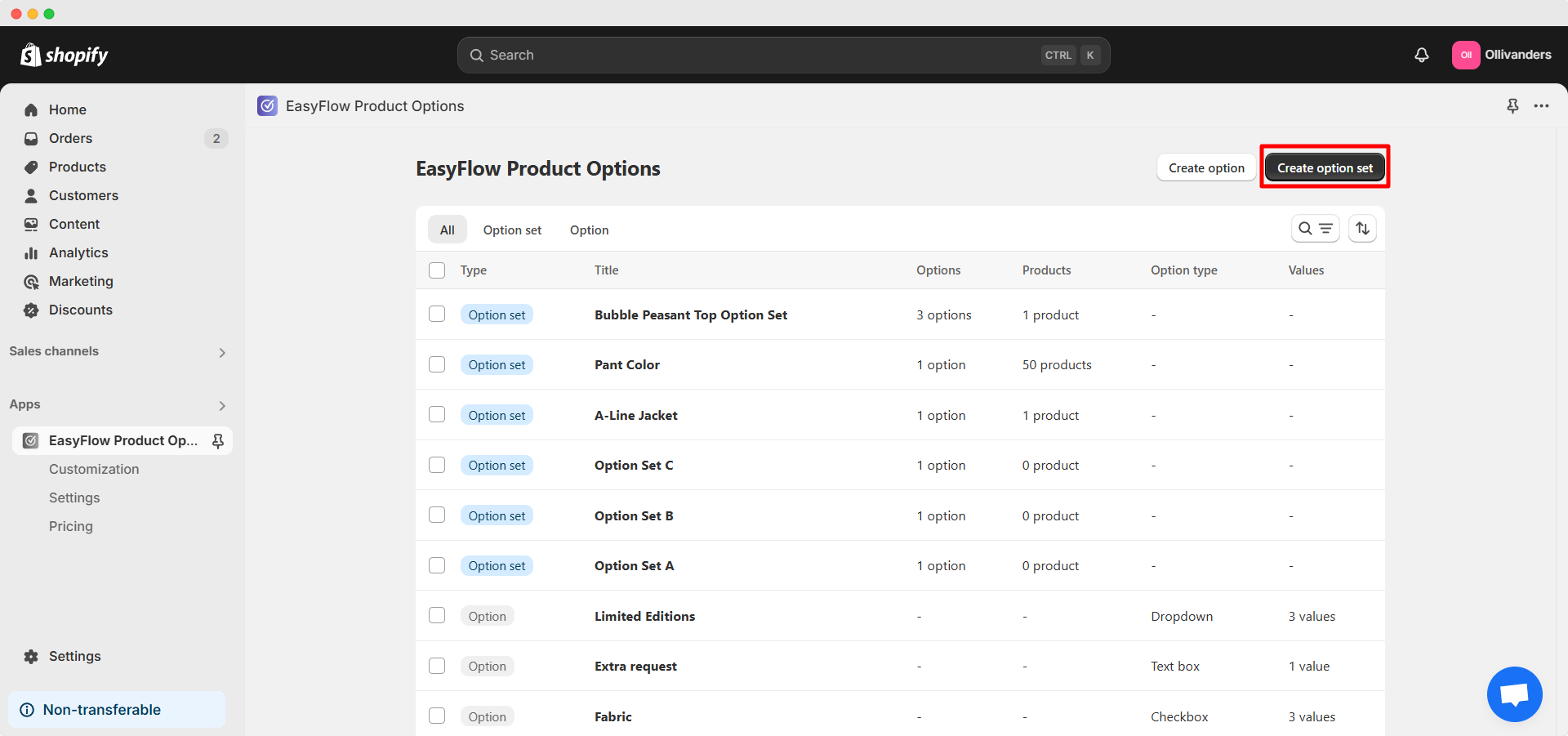Open the Limited Editions option

click(644, 616)
